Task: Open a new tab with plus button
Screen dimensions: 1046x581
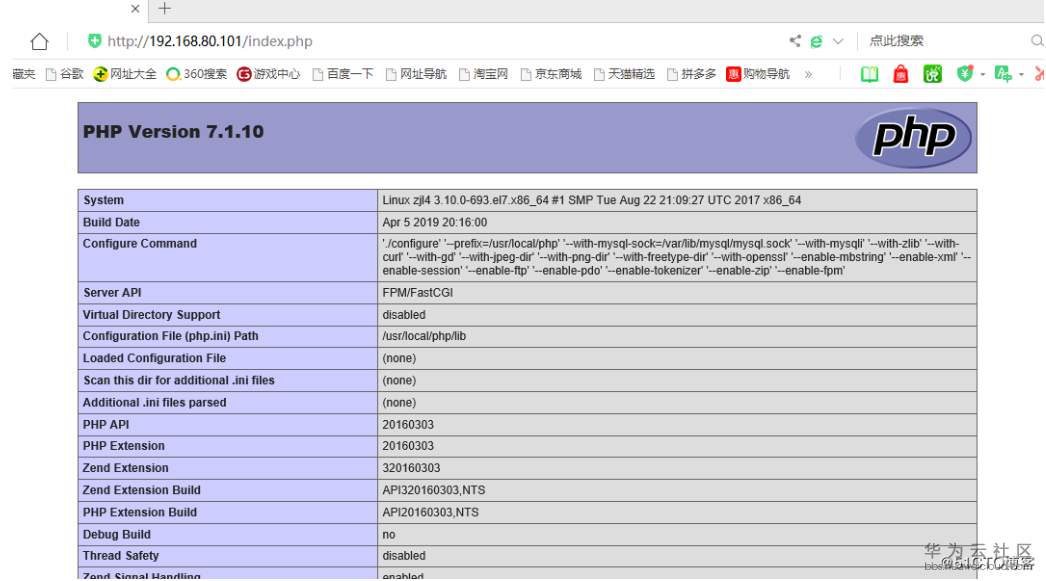Action: coord(164,8)
